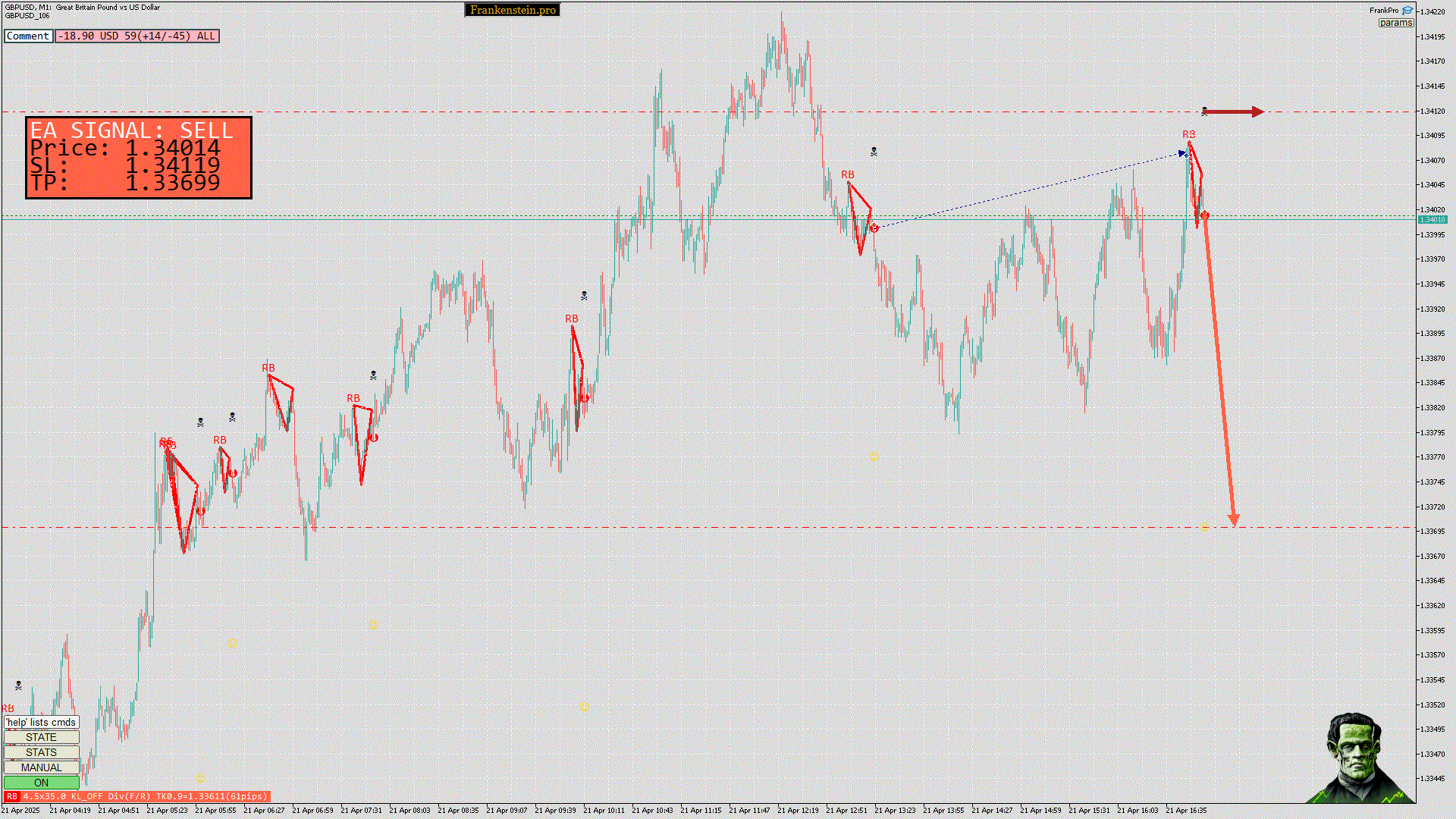Toggle the ALL filter in profit bar
This screenshot has width=1456, height=819.
(206, 36)
